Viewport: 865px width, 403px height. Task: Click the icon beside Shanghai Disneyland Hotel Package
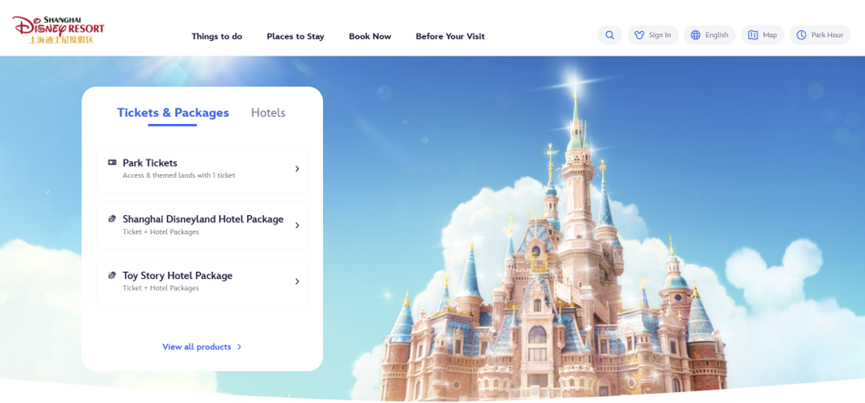112,219
